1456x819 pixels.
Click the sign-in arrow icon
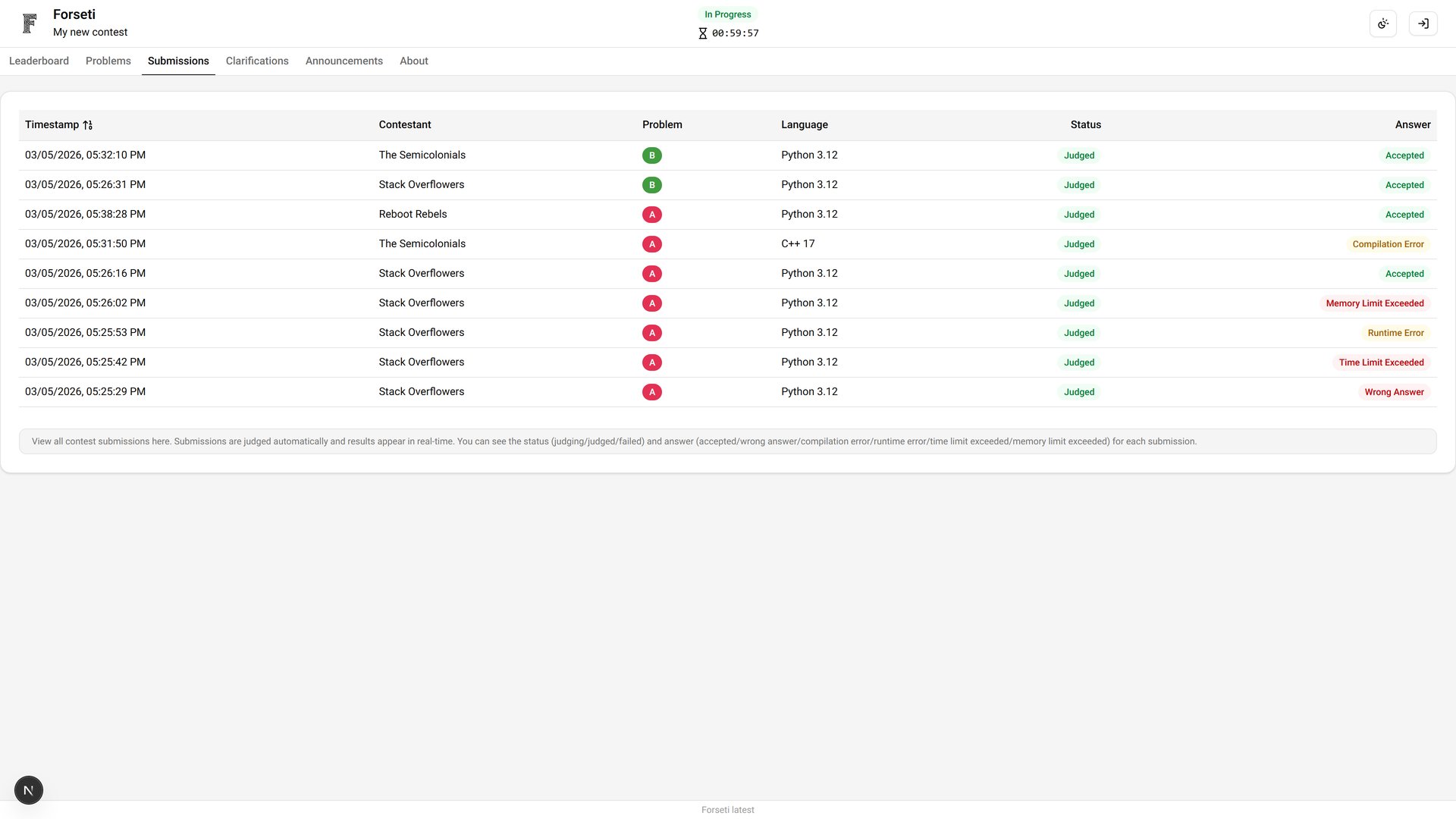point(1423,24)
